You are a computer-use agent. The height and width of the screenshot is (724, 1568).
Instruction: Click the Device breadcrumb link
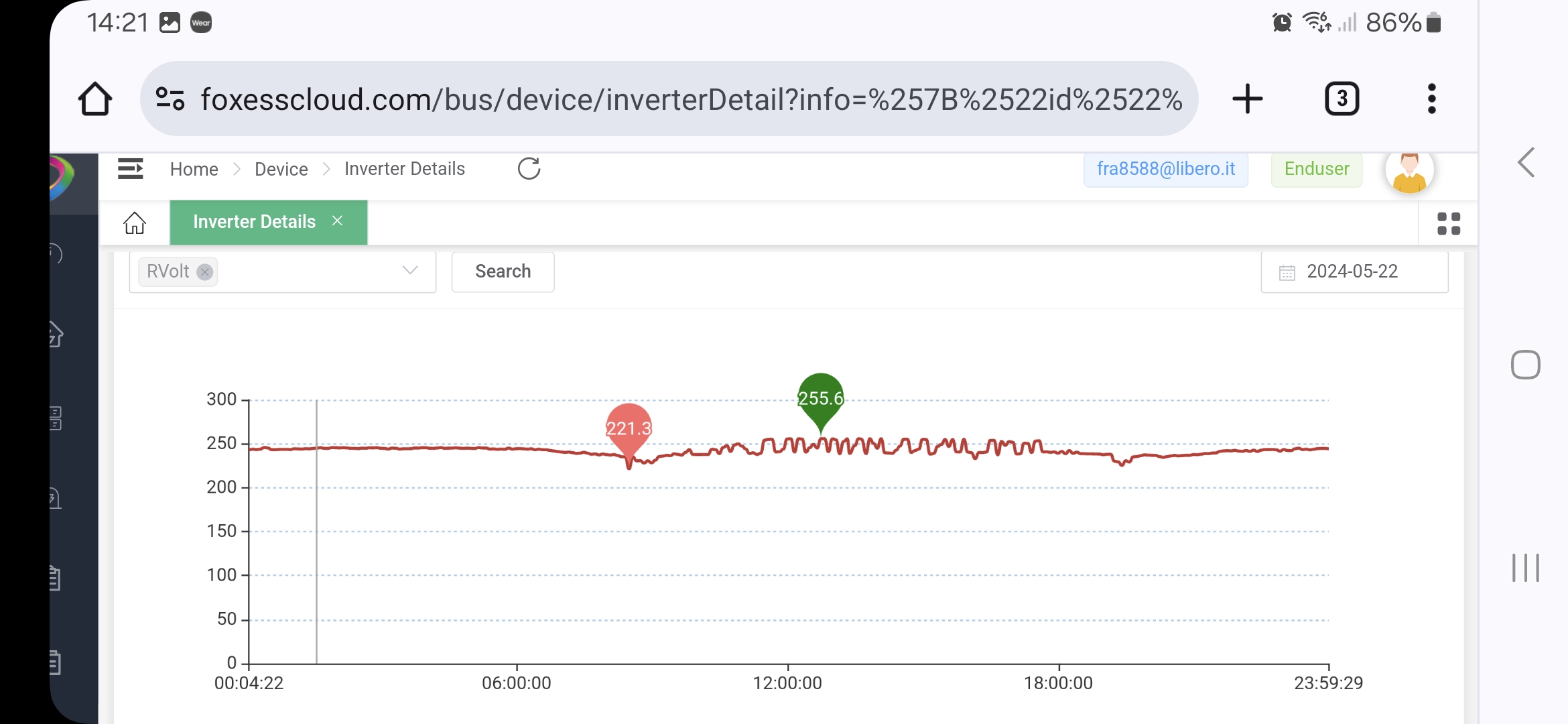point(281,169)
